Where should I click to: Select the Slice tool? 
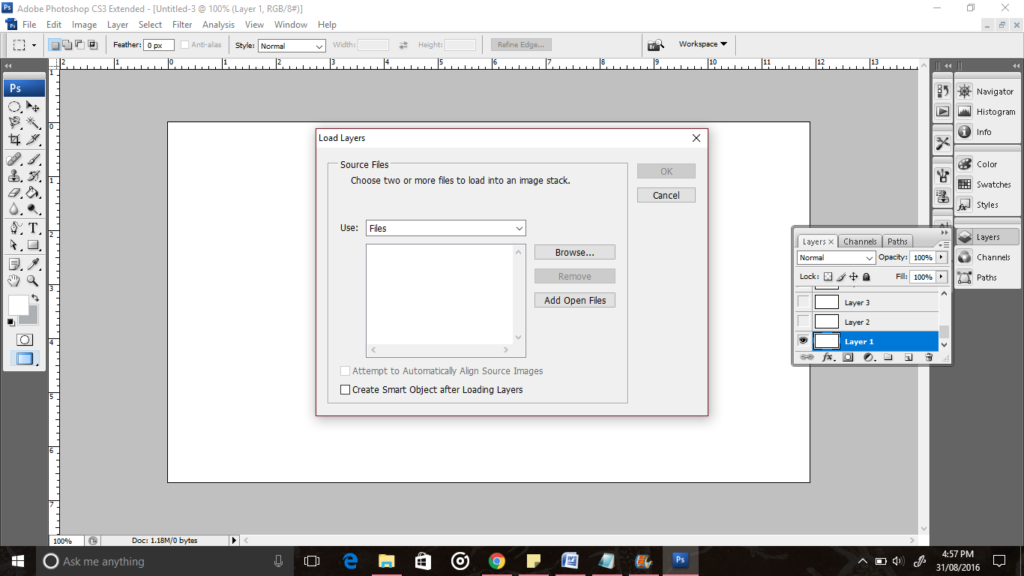point(33,139)
